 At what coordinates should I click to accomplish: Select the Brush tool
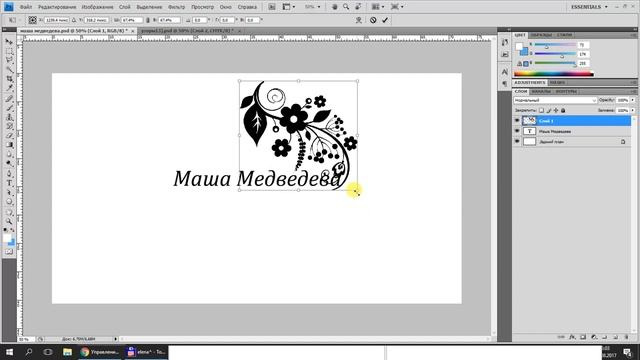pos(9,108)
